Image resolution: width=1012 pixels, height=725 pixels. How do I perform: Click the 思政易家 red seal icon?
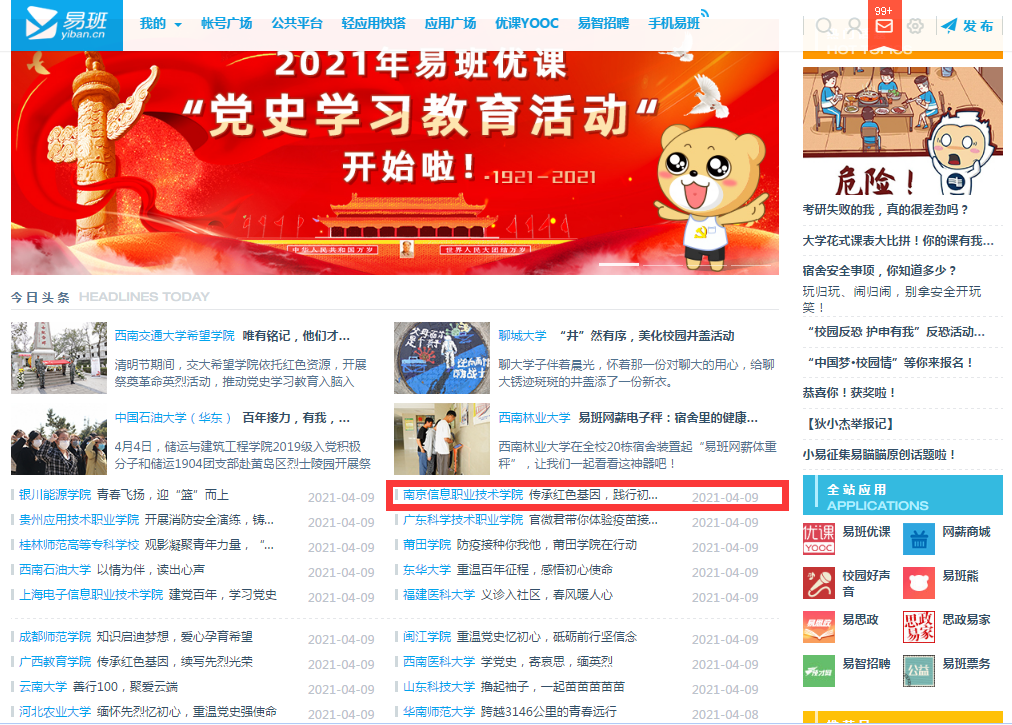coord(919,627)
